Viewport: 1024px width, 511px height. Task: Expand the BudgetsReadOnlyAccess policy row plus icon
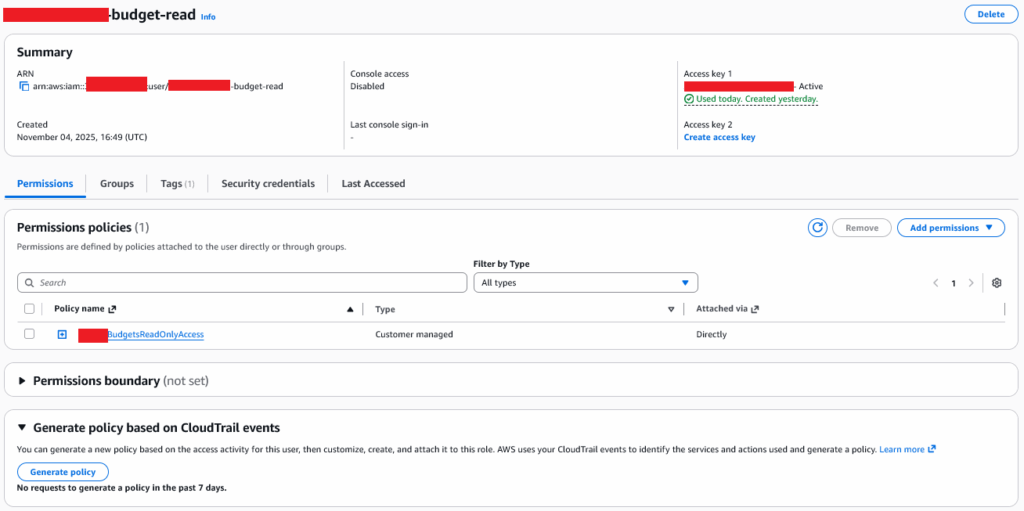(x=62, y=334)
